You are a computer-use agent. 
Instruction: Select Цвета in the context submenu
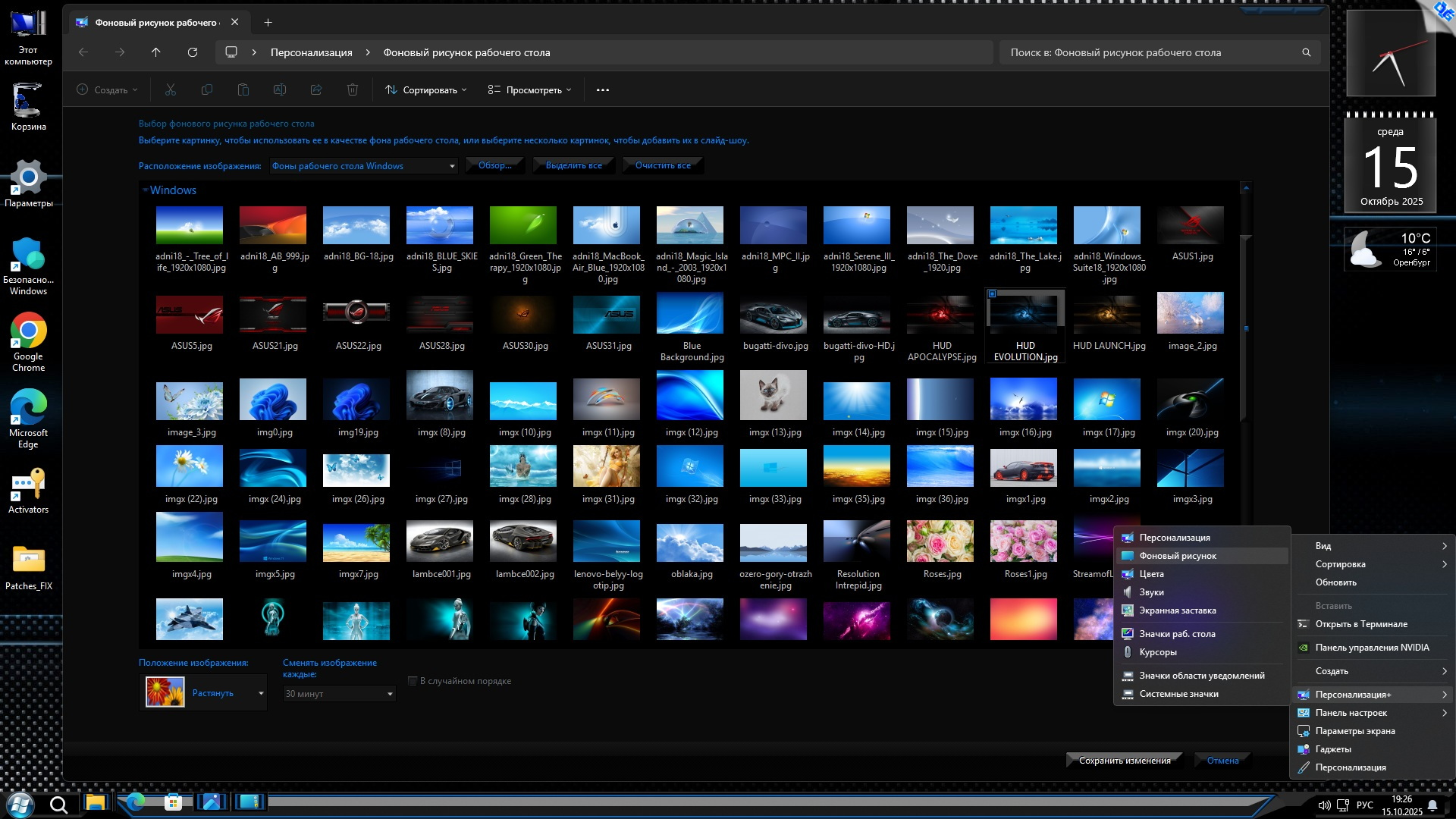[1151, 574]
